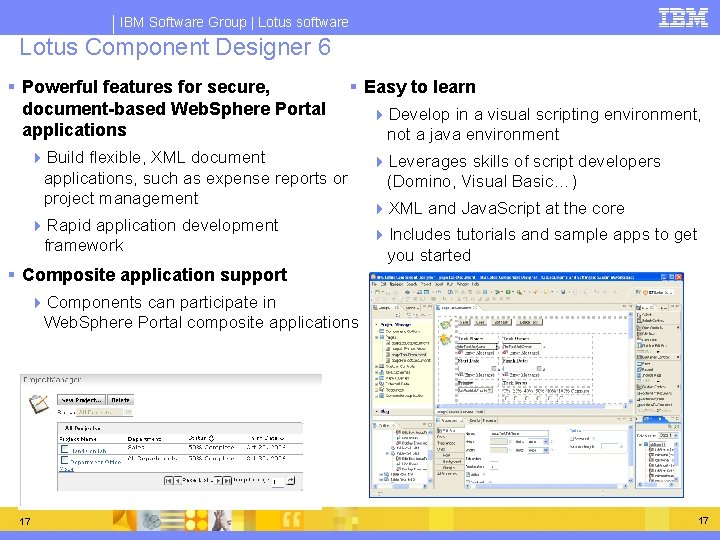The width and height of the screenshot is (720, 540).
Task: Select the Project Manager root in navigator tree
Action: (x=395, y=325)
